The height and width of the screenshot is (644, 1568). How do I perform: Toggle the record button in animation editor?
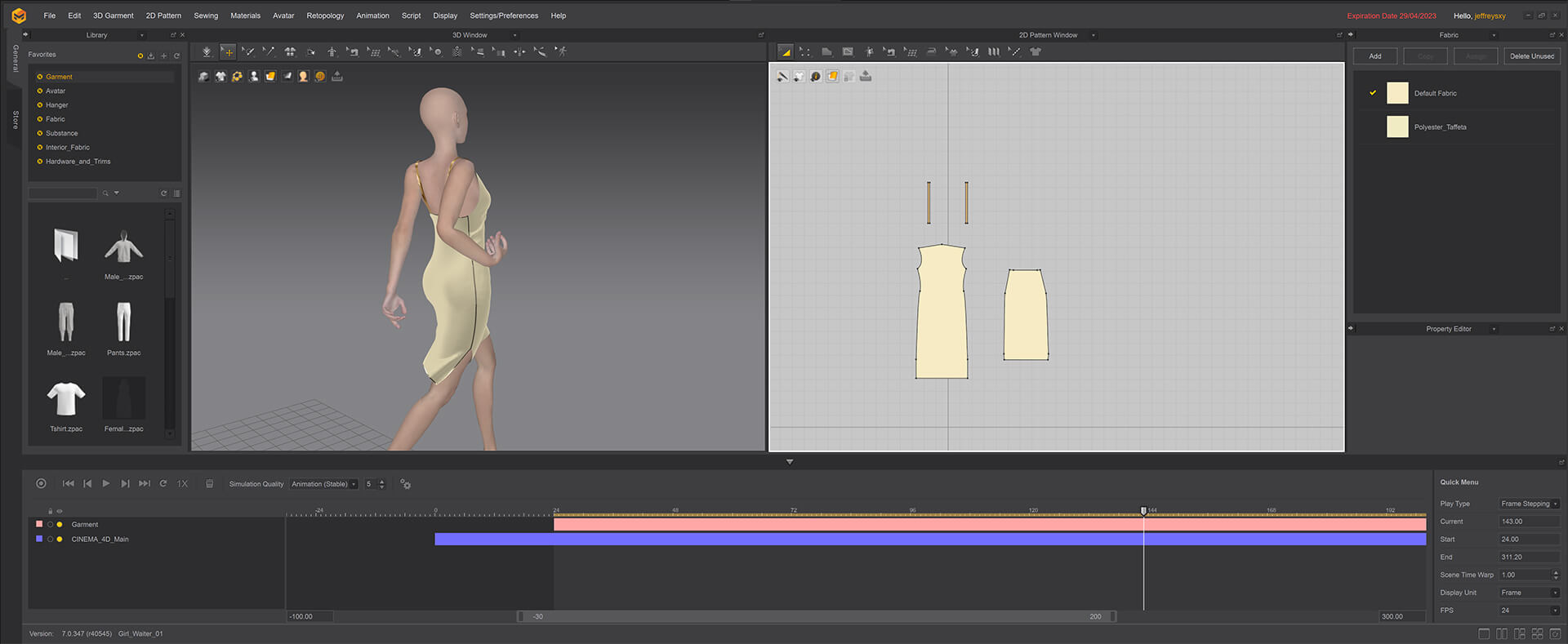click(41, 483)
